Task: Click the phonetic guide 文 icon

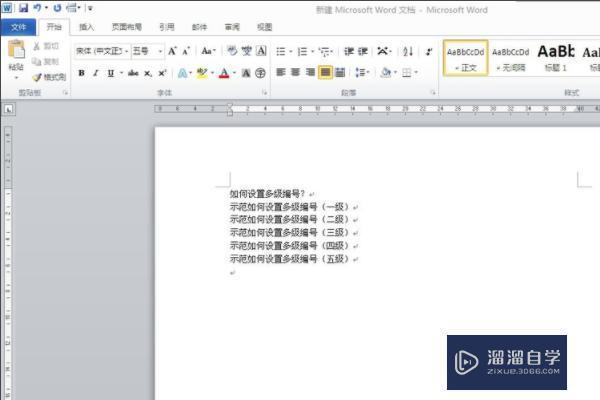Action: pos(247,51)
